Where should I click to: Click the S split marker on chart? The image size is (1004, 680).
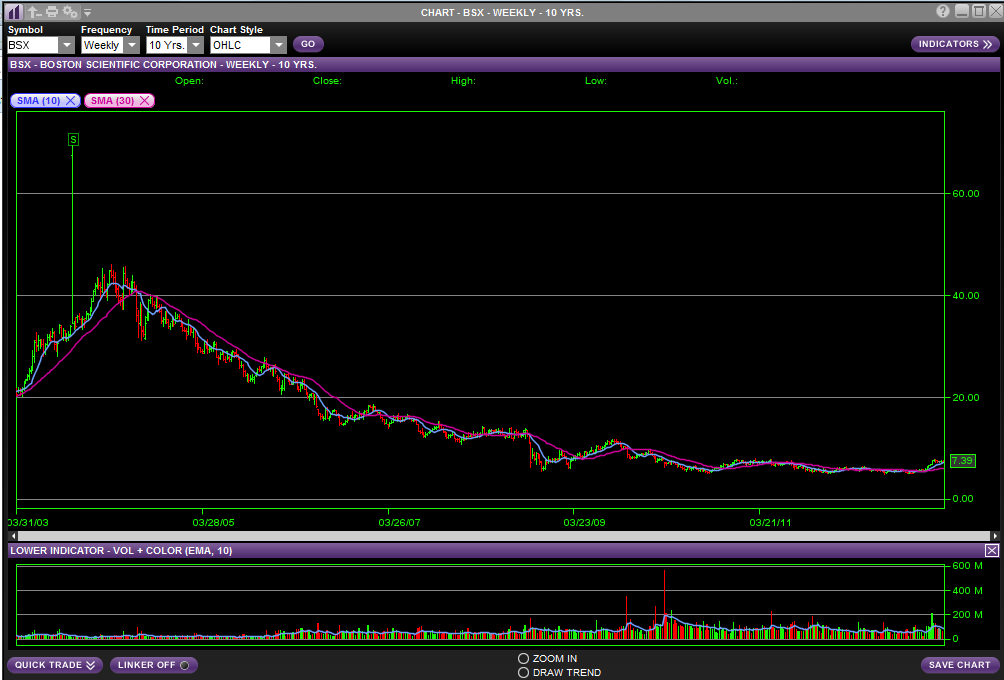click(x=73, y=140)
